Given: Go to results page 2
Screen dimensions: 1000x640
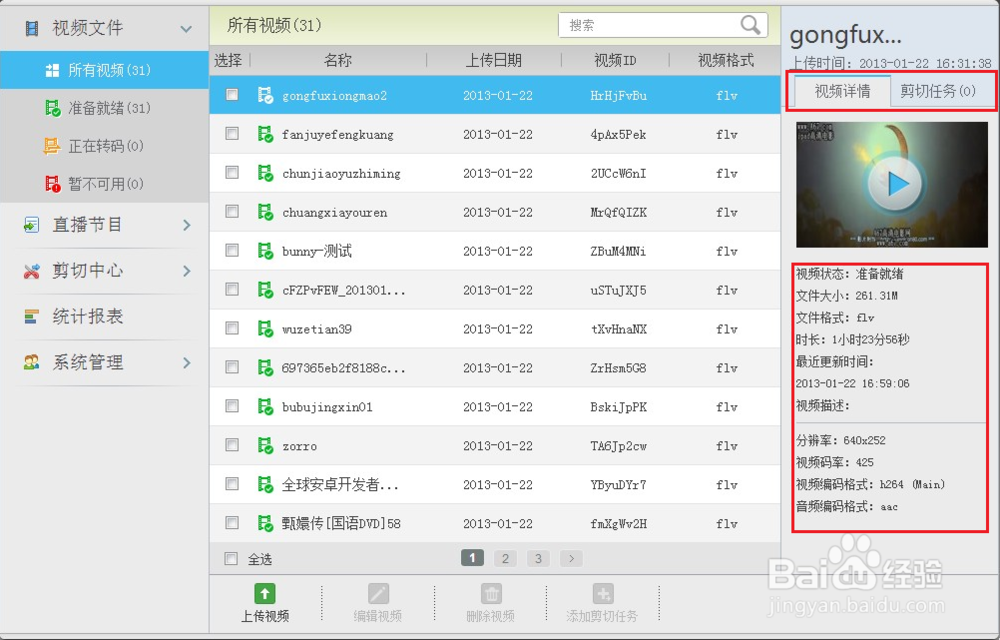Looking at the screenshot, I should [505, 559].
